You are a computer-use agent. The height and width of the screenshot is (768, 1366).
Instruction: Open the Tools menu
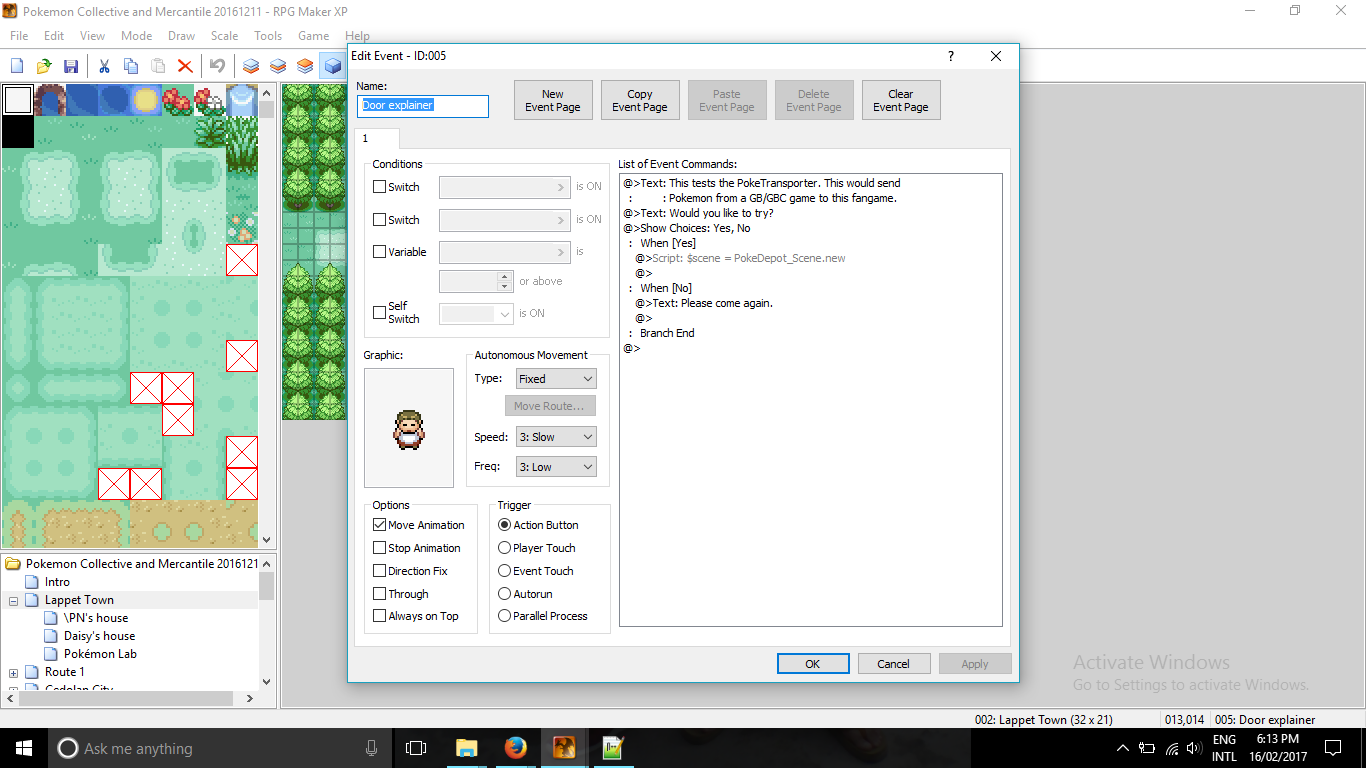tap(268, 36)
